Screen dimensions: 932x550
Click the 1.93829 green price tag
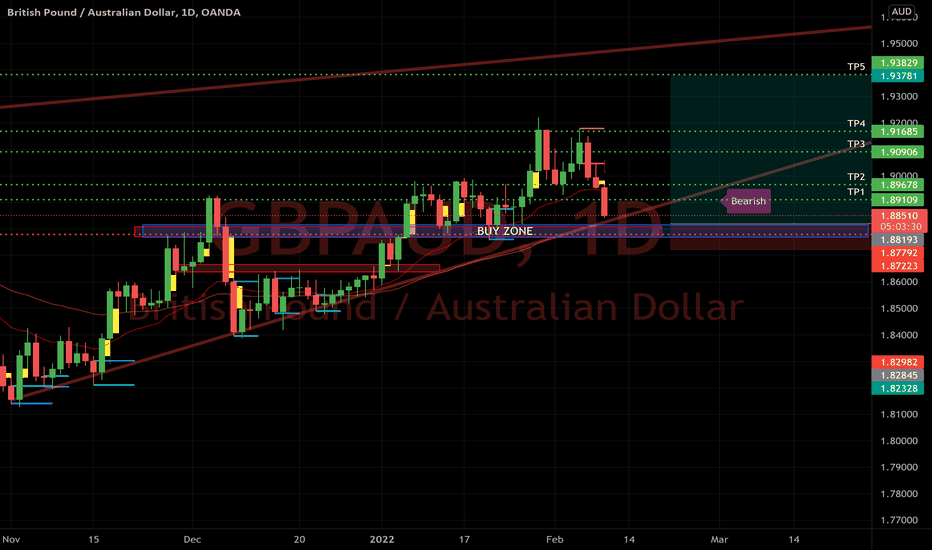point(898,62)
